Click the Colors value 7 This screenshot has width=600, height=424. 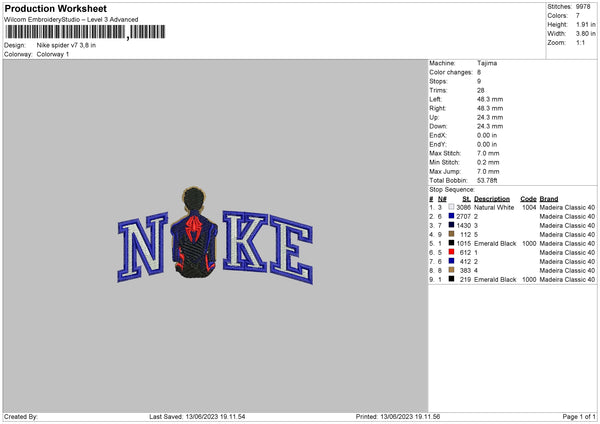tap(577, 16)
